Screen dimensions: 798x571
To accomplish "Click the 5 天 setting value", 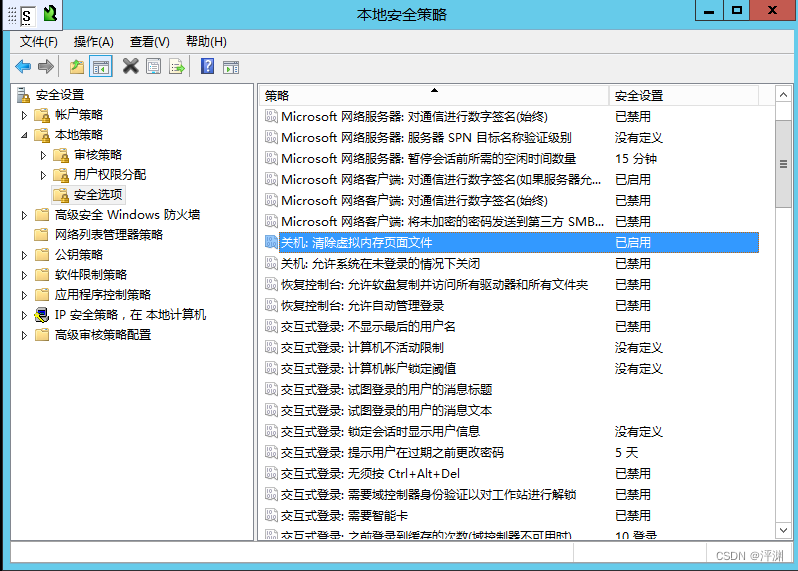I will tap(626, 453).
